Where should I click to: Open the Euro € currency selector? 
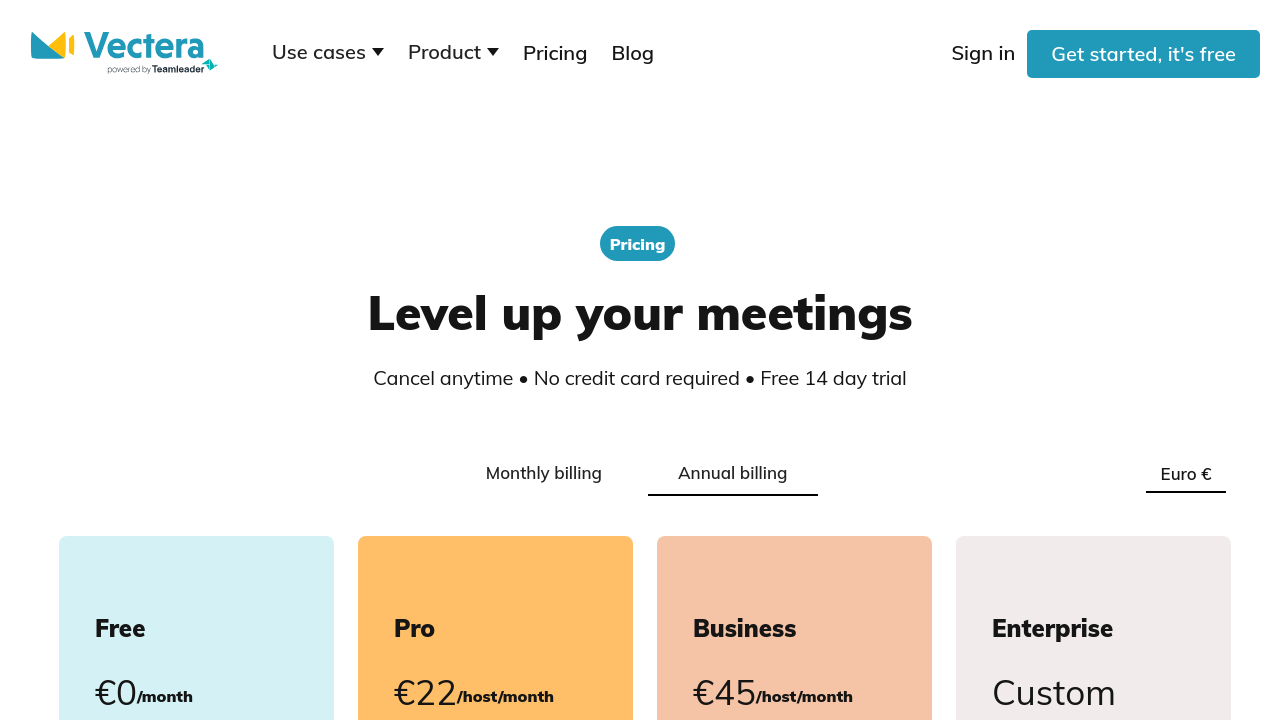(x=1185, y=474)
